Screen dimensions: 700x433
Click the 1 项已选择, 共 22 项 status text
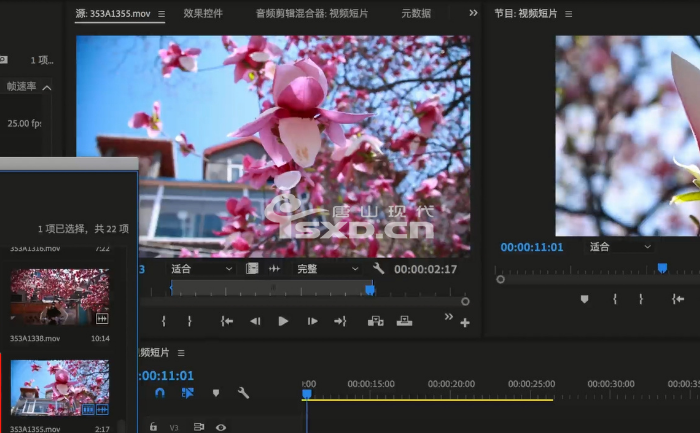(x=83, y=229)
